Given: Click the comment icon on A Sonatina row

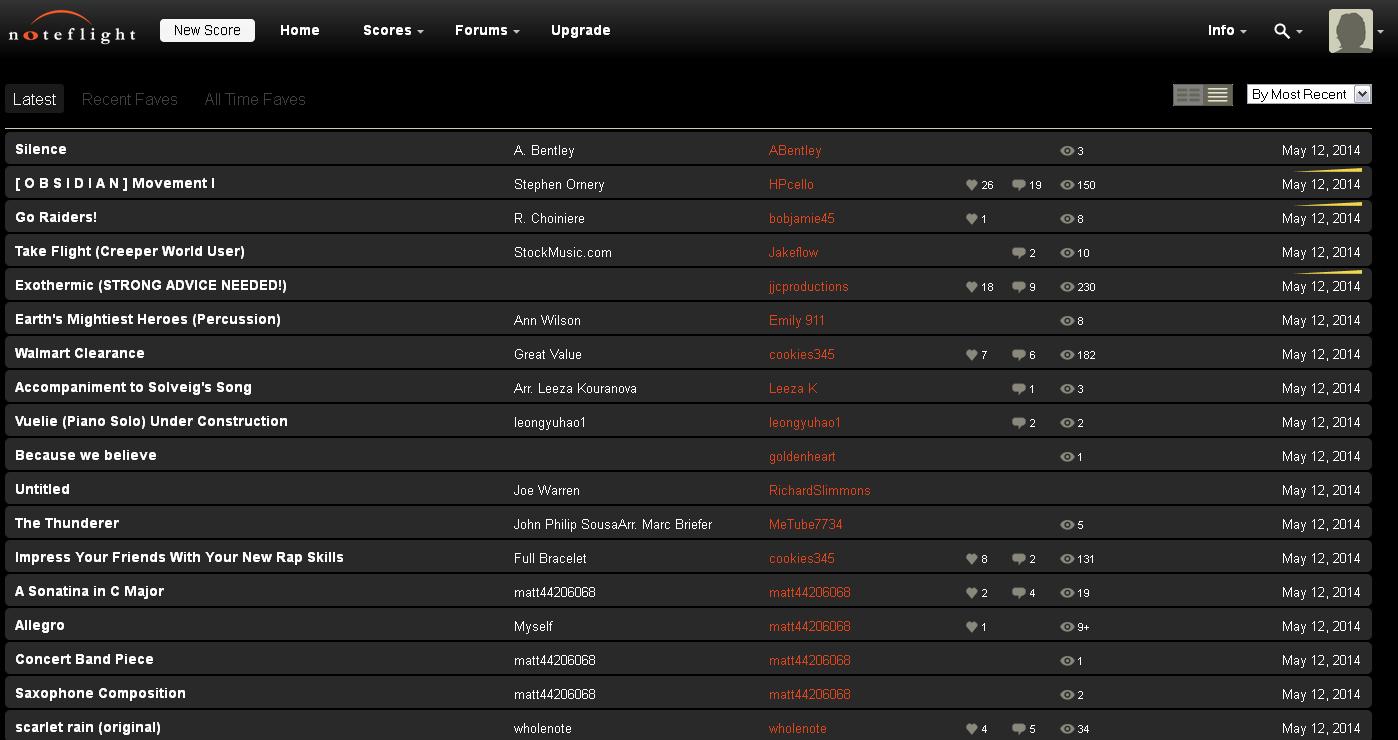Looking at the screenshot, I should click(x=1018, y=593).
